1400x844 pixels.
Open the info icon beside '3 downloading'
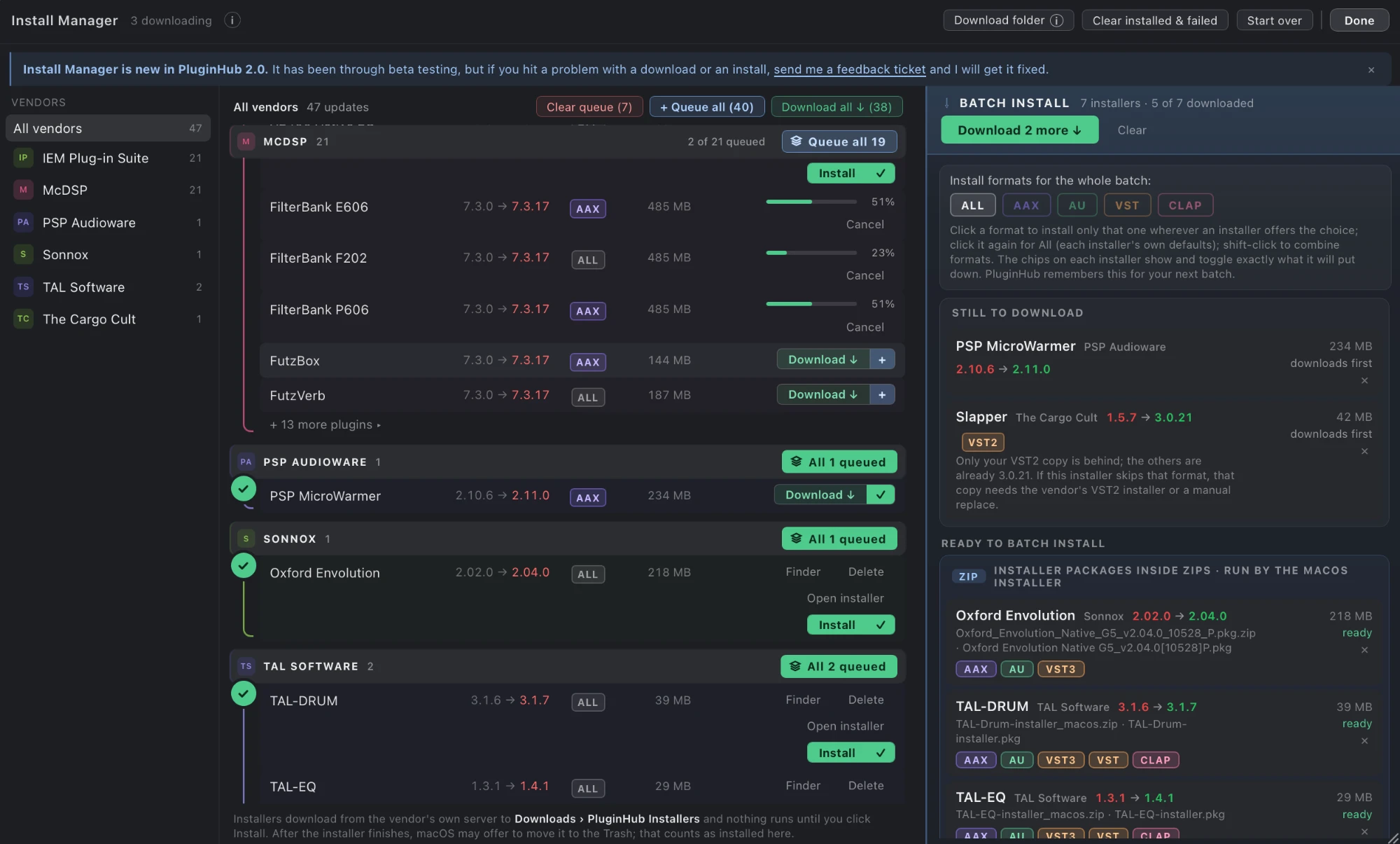(232, 20)
